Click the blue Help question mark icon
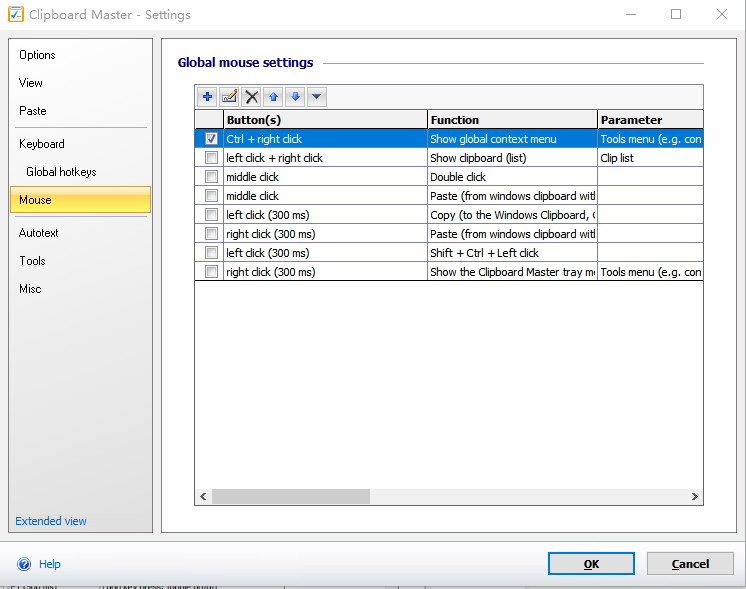746x589 pixels. pyautogui.click(x=23, y=564)
